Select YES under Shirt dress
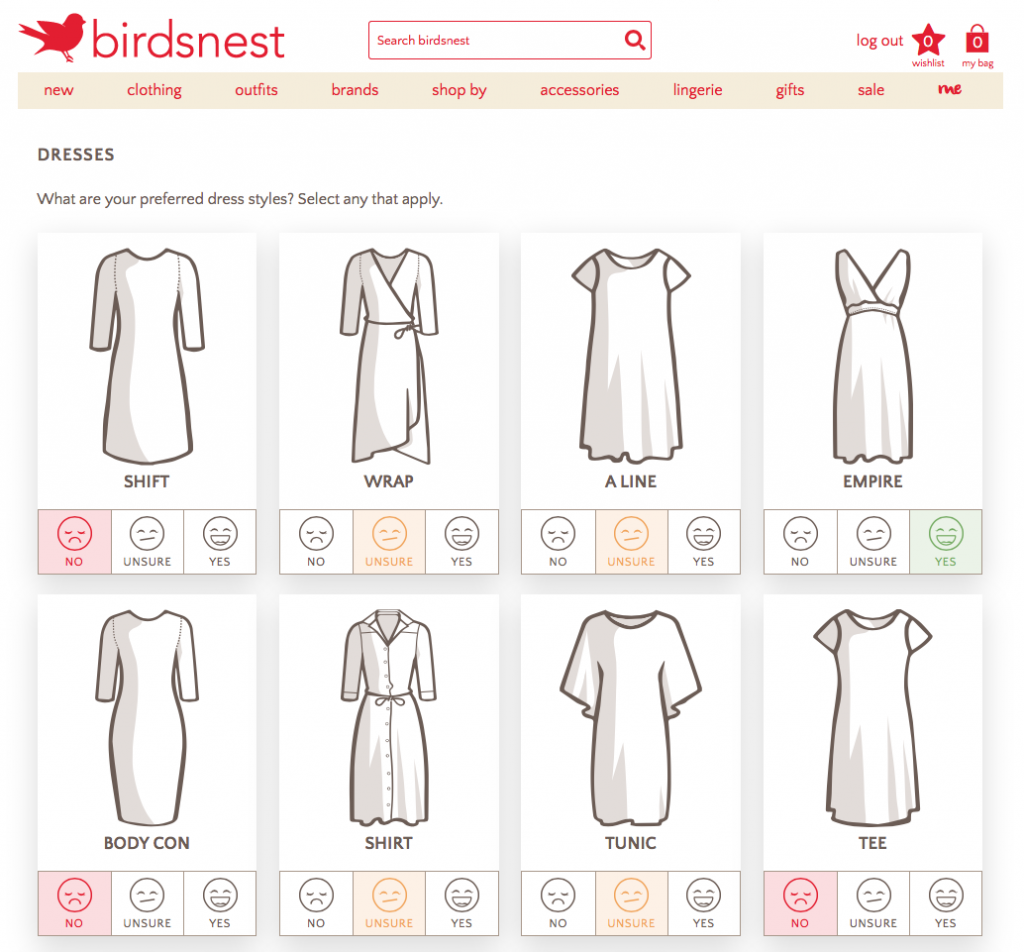The width and height of the screenshot is (1024, 952). click(x=462, y=904)
